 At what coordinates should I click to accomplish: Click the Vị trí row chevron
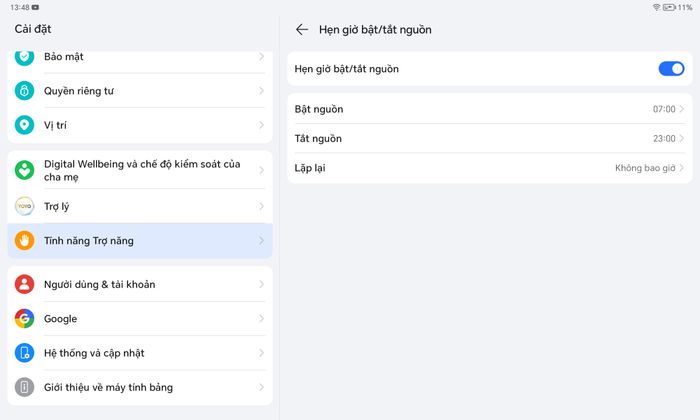click(262, 125)
